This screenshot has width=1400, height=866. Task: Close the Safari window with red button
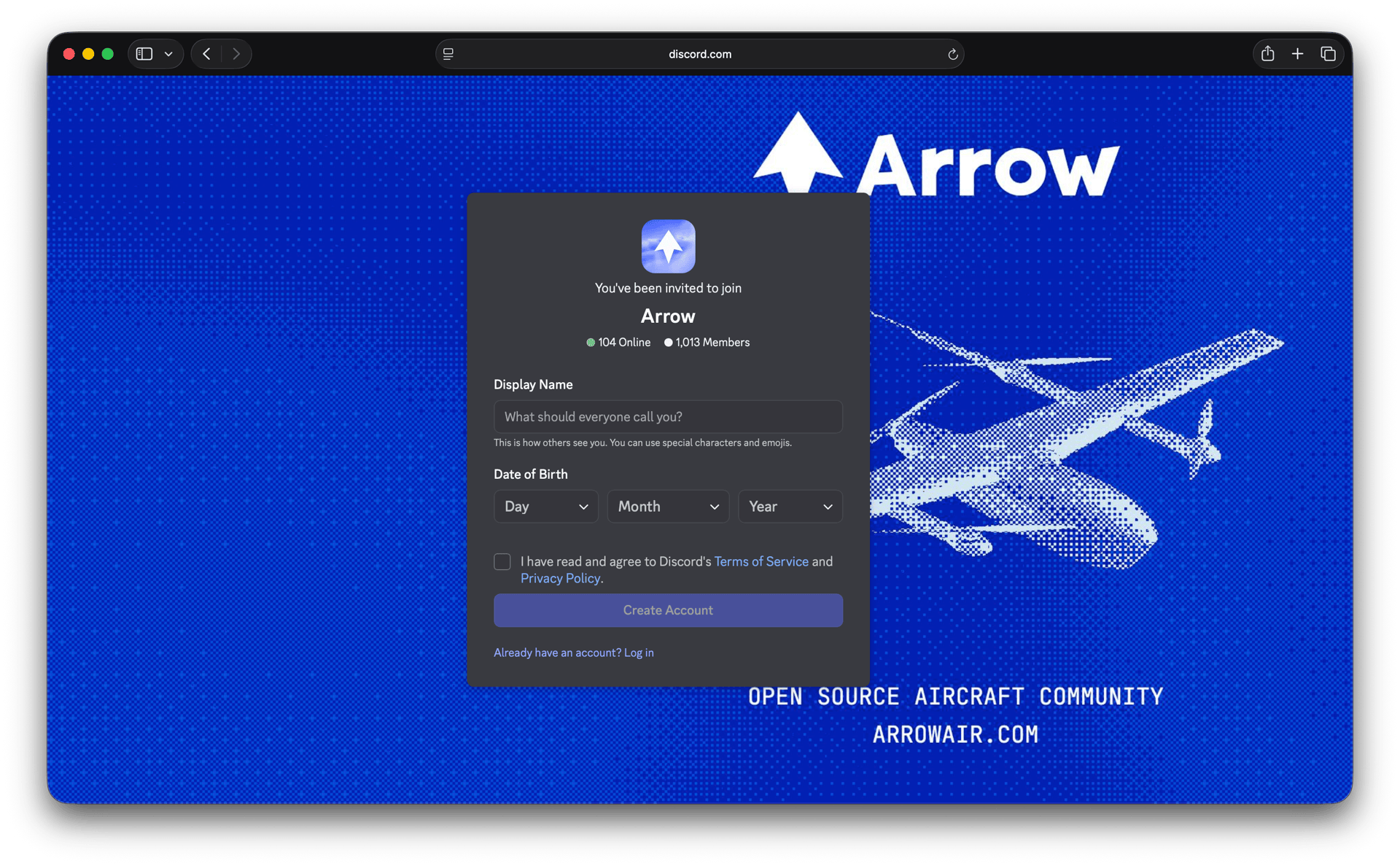click(x=69, y=54)
